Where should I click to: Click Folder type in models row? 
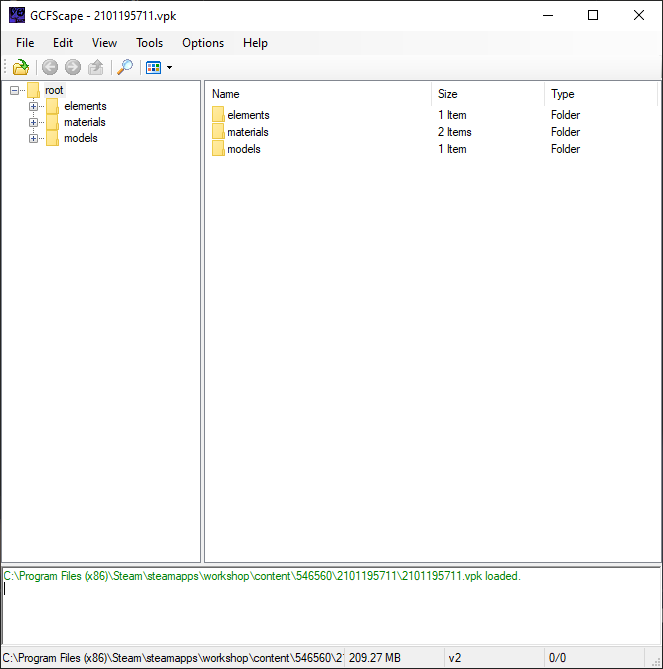[565, 149]
